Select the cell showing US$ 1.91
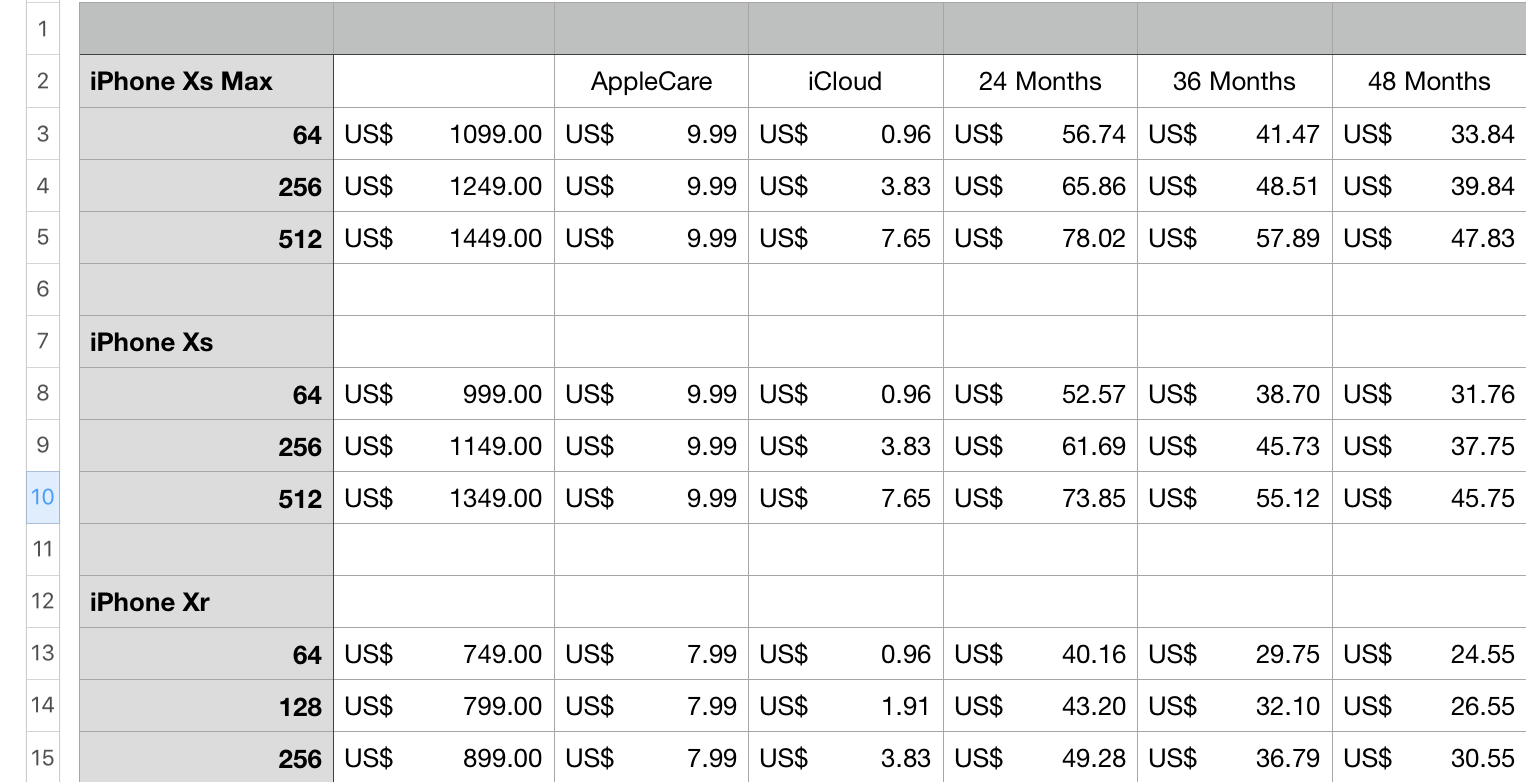Image resolution: width=1526 pixels, height=782 pixels. pyautogui.click(x=845, y=706)
